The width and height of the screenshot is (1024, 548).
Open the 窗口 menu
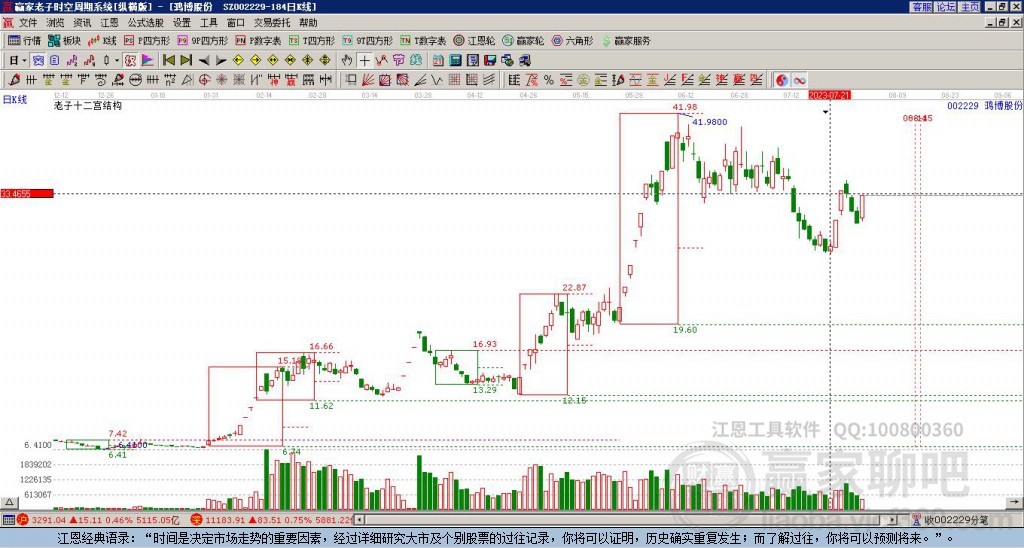(236, 23)
